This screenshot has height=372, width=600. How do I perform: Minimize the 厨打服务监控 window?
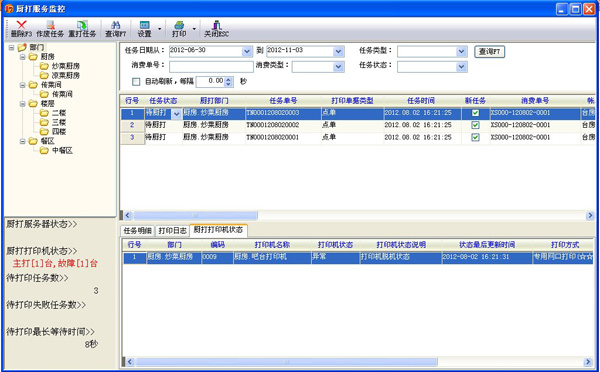pyautogui.click(x=562, y=9)
